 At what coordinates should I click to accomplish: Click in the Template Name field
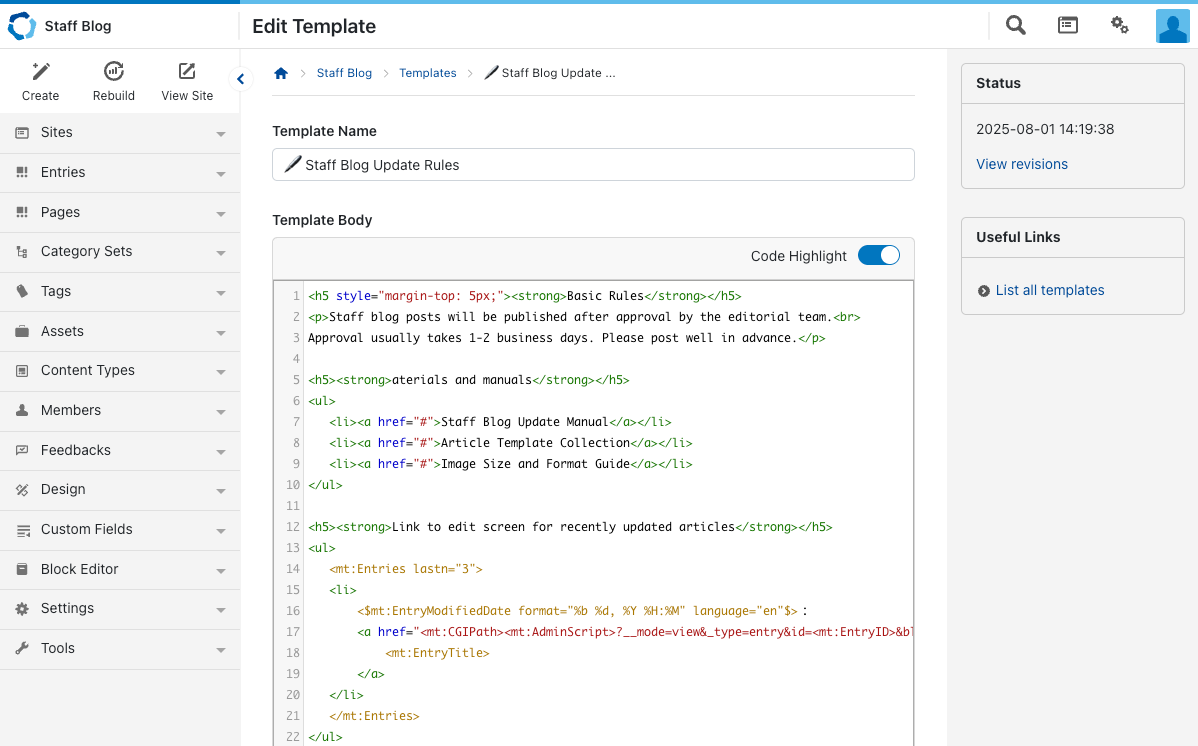(593, 165)
